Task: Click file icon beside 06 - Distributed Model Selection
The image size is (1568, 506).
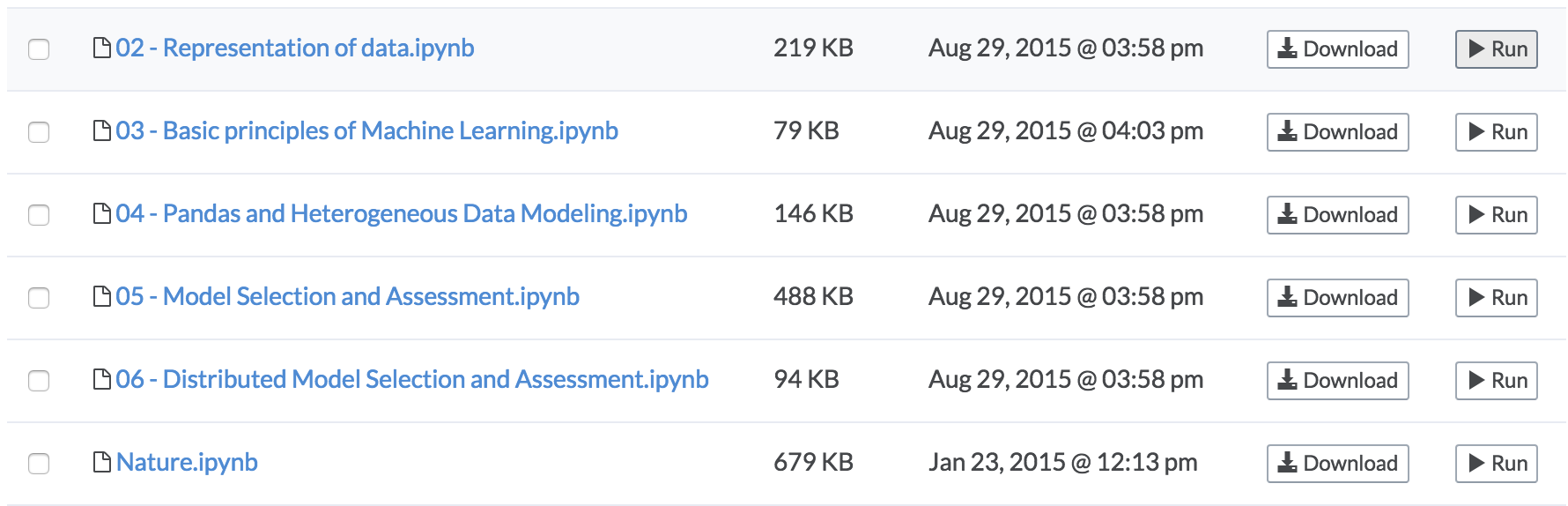Action: [102, 379]
